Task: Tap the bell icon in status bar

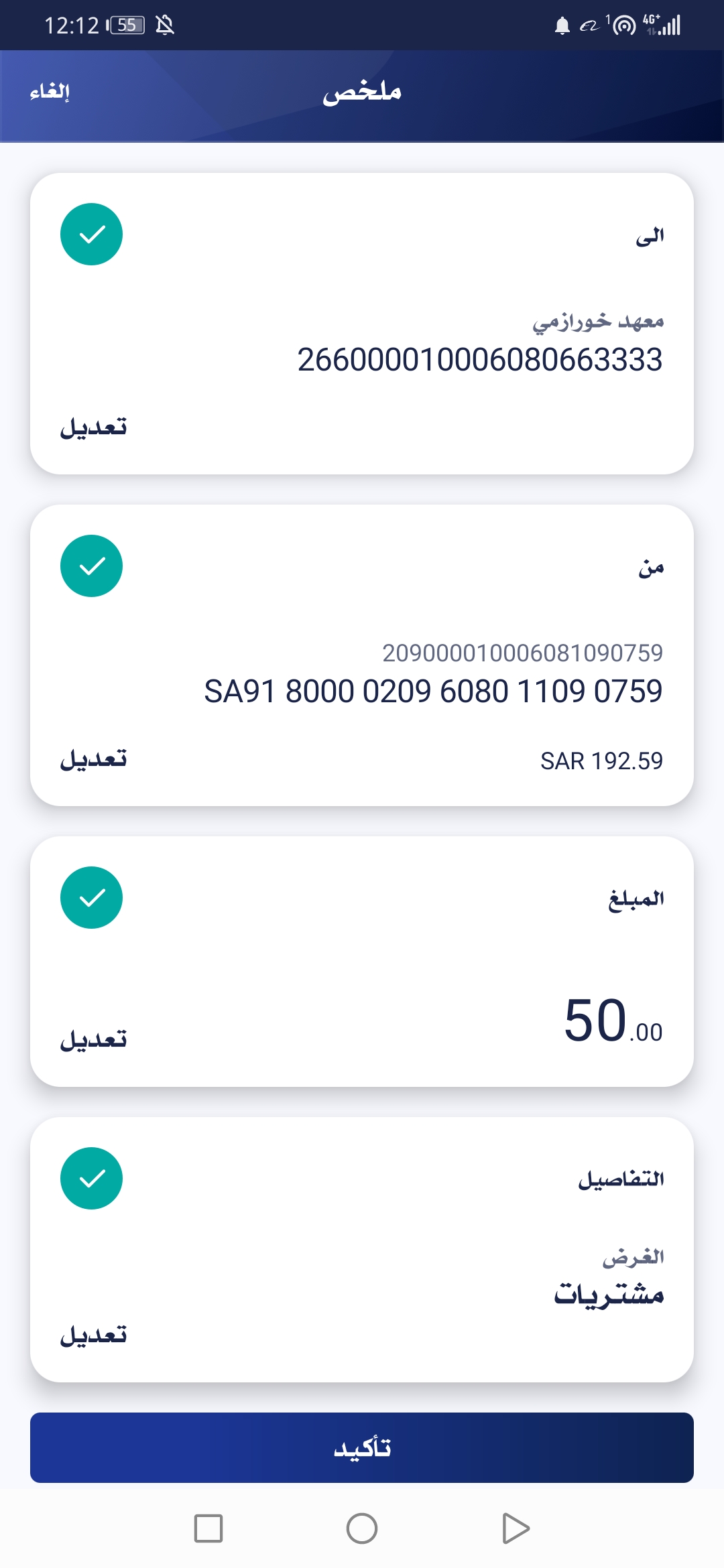Action: click(562, 26)
